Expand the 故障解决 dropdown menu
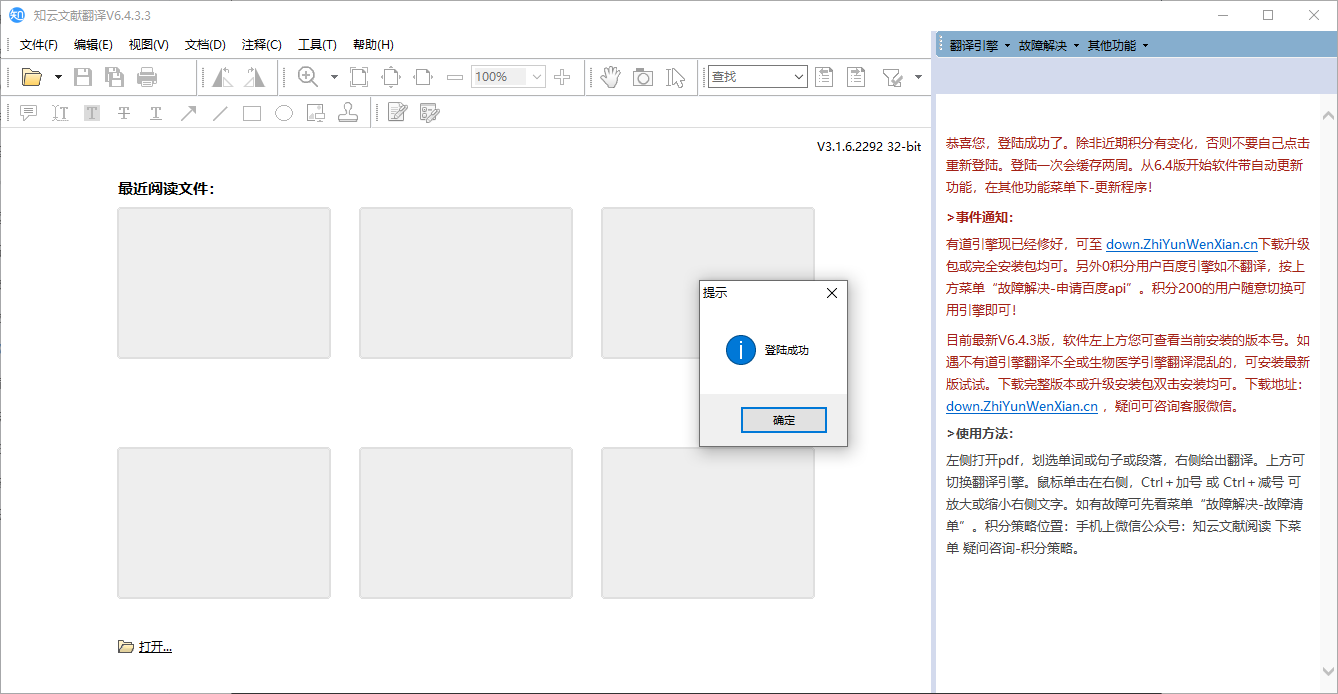This screenshot has width=1338, height=694. 1048,45
